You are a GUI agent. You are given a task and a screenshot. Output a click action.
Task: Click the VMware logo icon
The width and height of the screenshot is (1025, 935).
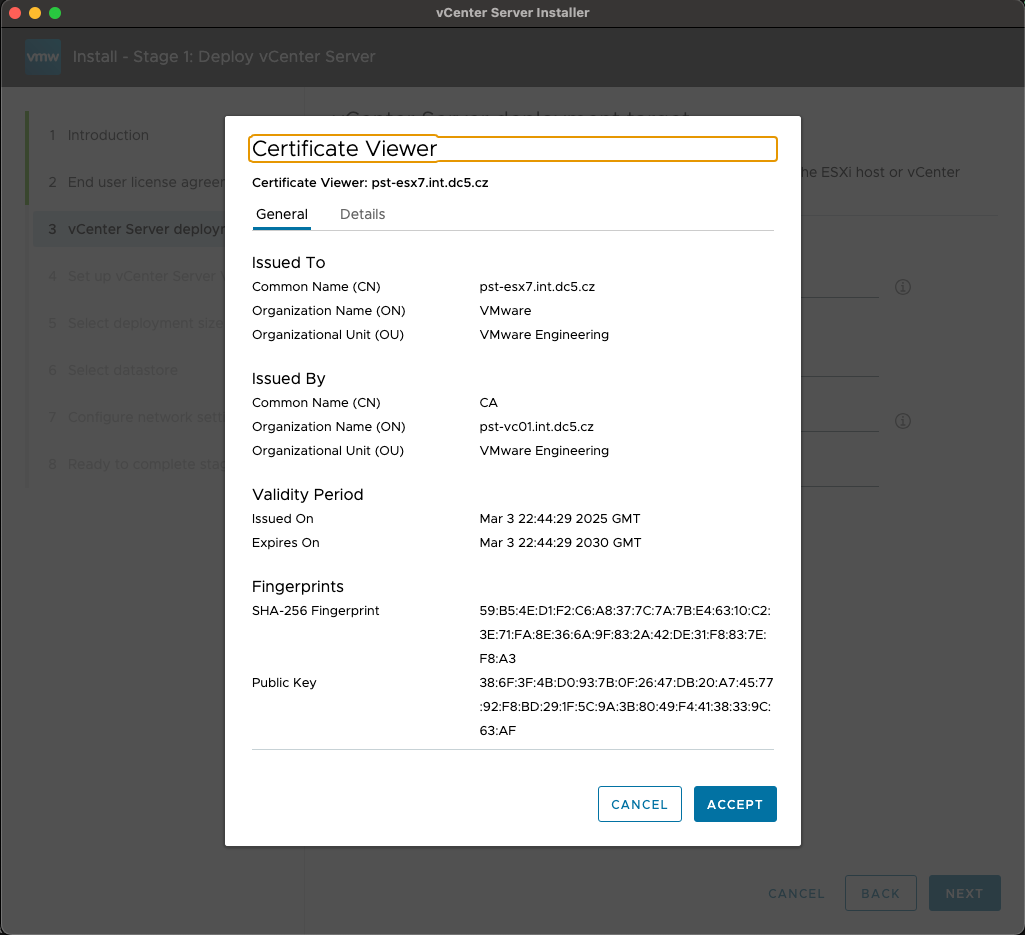pos(43,57)
